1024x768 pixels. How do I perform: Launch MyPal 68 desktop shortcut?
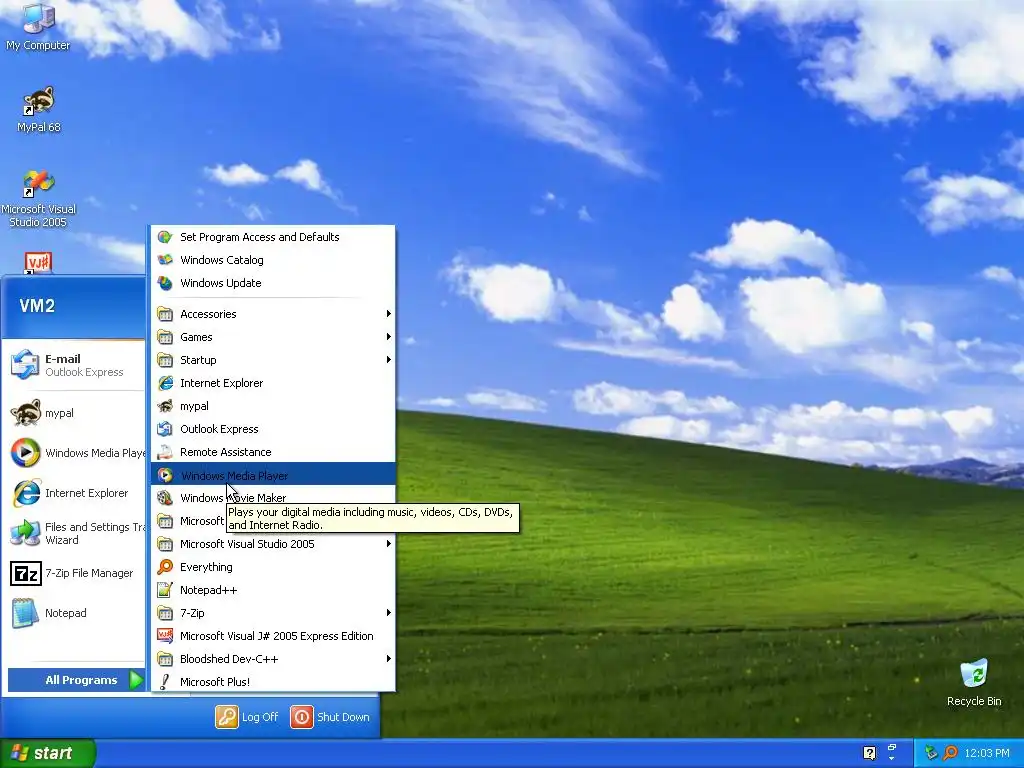point(39,109)
